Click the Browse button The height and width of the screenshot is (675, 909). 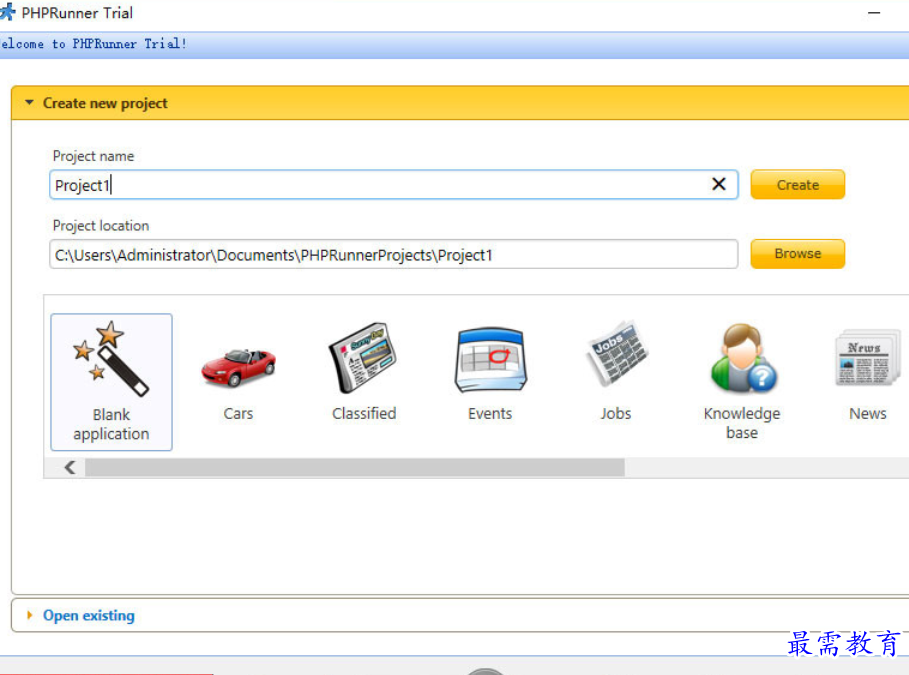798,253
